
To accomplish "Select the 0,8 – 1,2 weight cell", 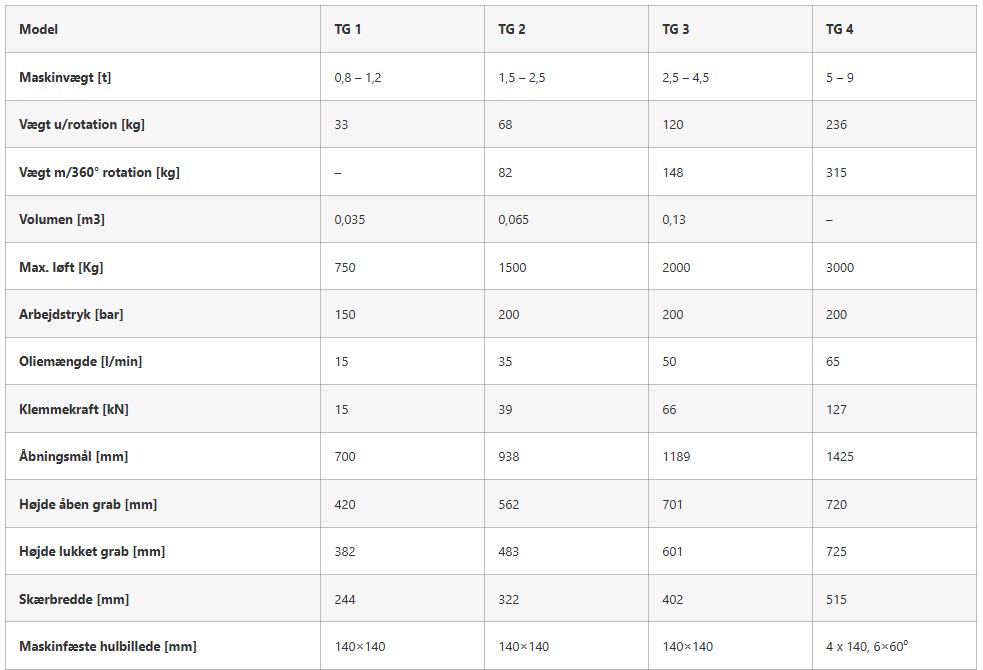I will pyautogui.click(x=358, y=77).
